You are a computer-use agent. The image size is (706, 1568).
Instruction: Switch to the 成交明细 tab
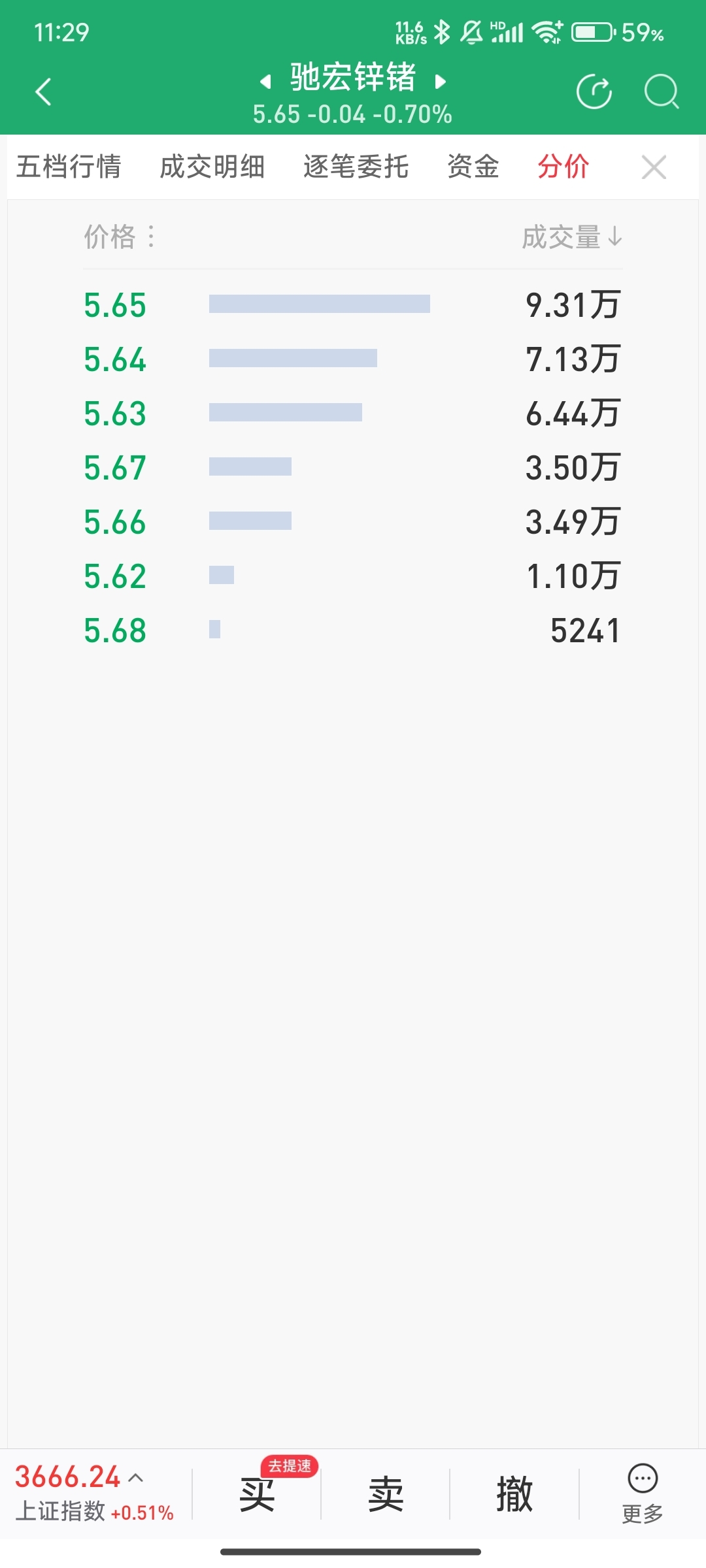point(212,167)
